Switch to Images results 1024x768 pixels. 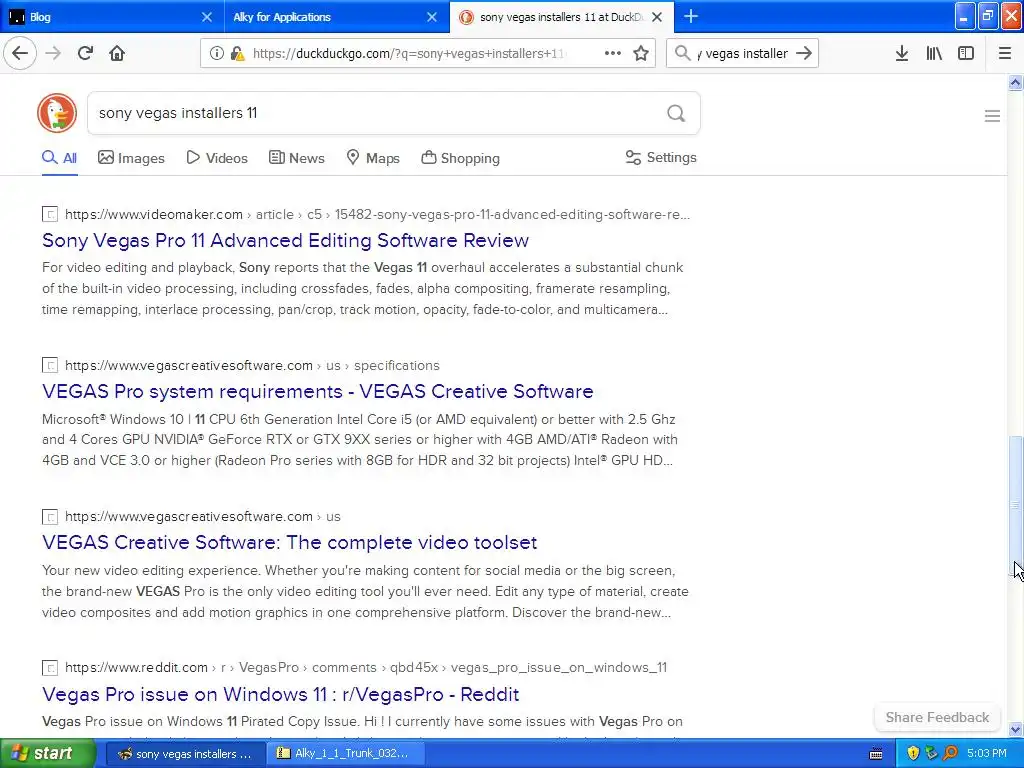coord(131,158)
